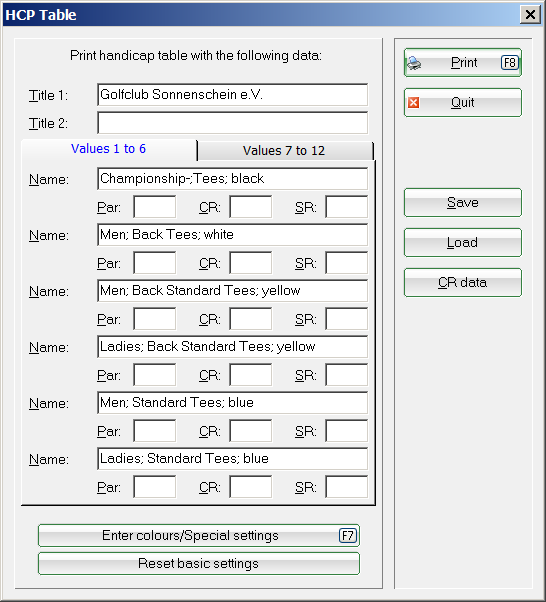Click the Championship Tees black name field
This screenshot has height=602, width=546.
(x=232, y=179)
